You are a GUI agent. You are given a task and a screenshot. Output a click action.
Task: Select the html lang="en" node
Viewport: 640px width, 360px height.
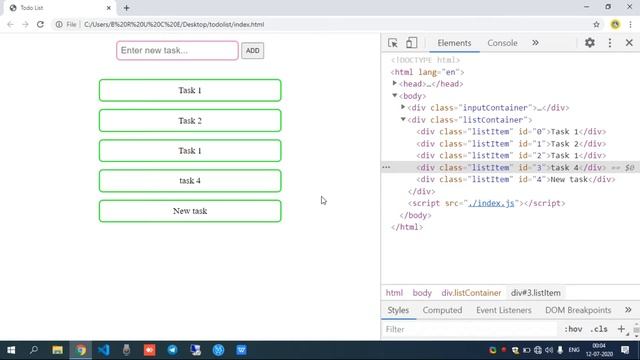tap(427, 72)
